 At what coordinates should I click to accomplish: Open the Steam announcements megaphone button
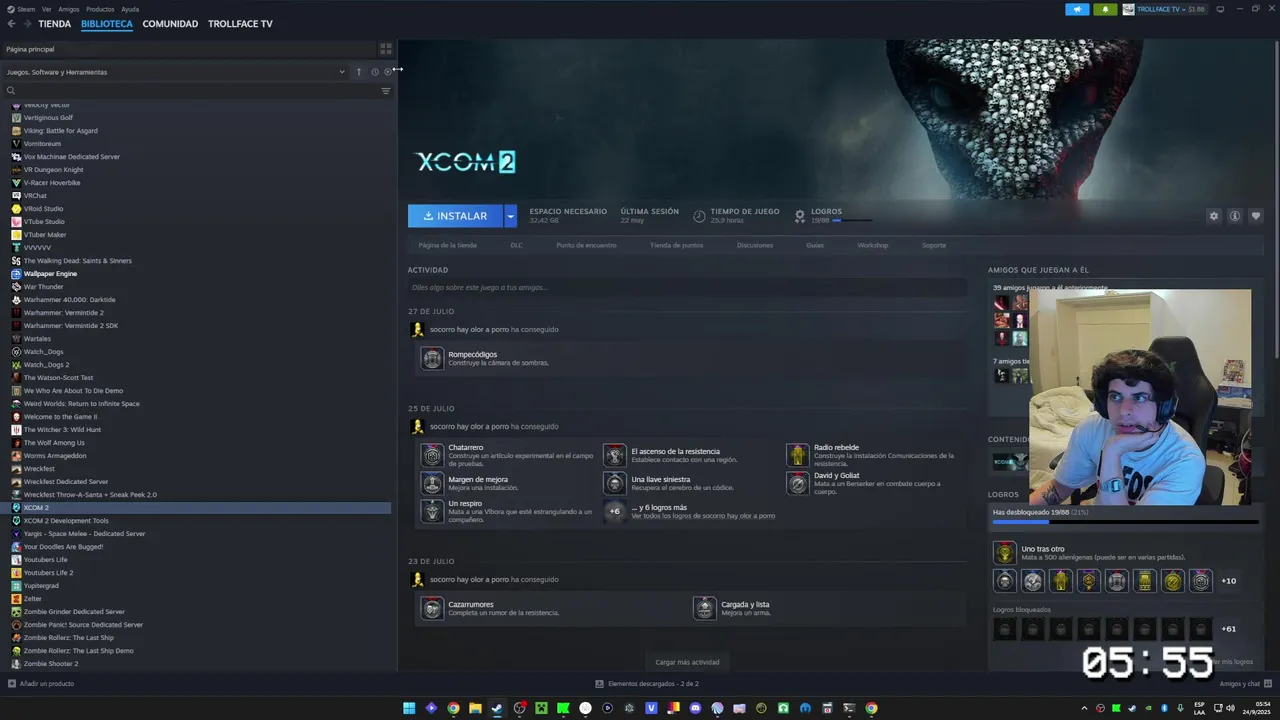1077,9
